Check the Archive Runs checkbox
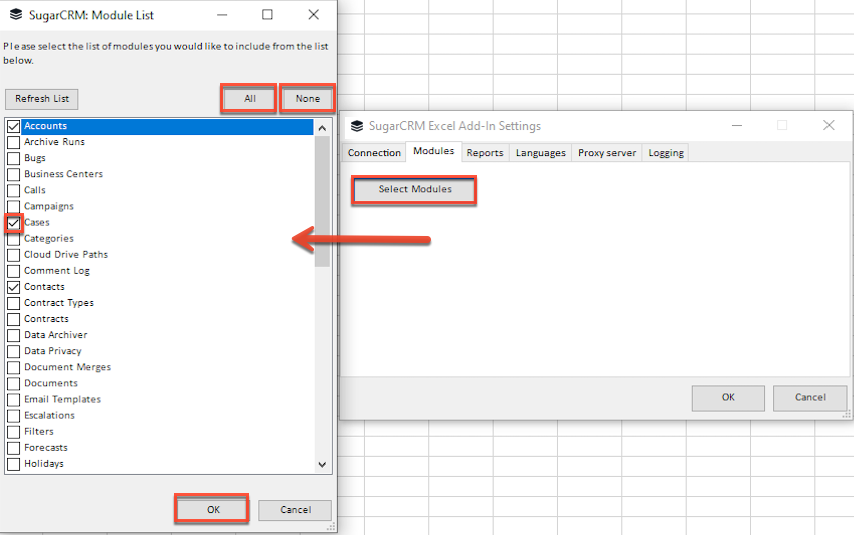This screenshot has height=535, width=854. [14, 142]
